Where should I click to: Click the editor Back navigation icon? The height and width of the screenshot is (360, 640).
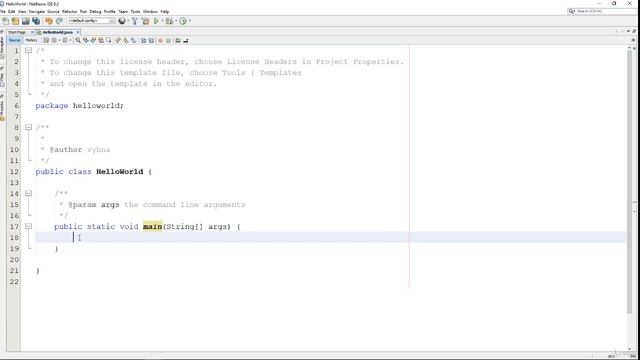point(54,40)
